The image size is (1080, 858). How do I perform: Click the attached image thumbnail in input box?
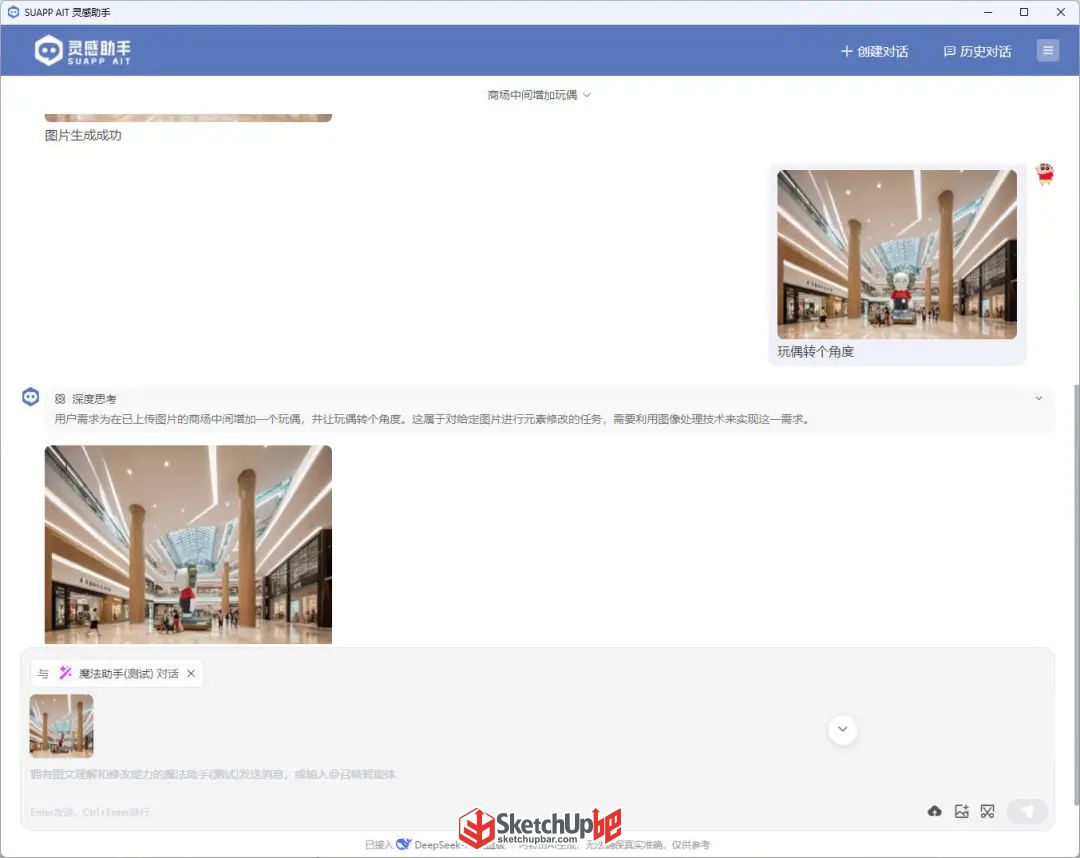click(x=61, y=726)
